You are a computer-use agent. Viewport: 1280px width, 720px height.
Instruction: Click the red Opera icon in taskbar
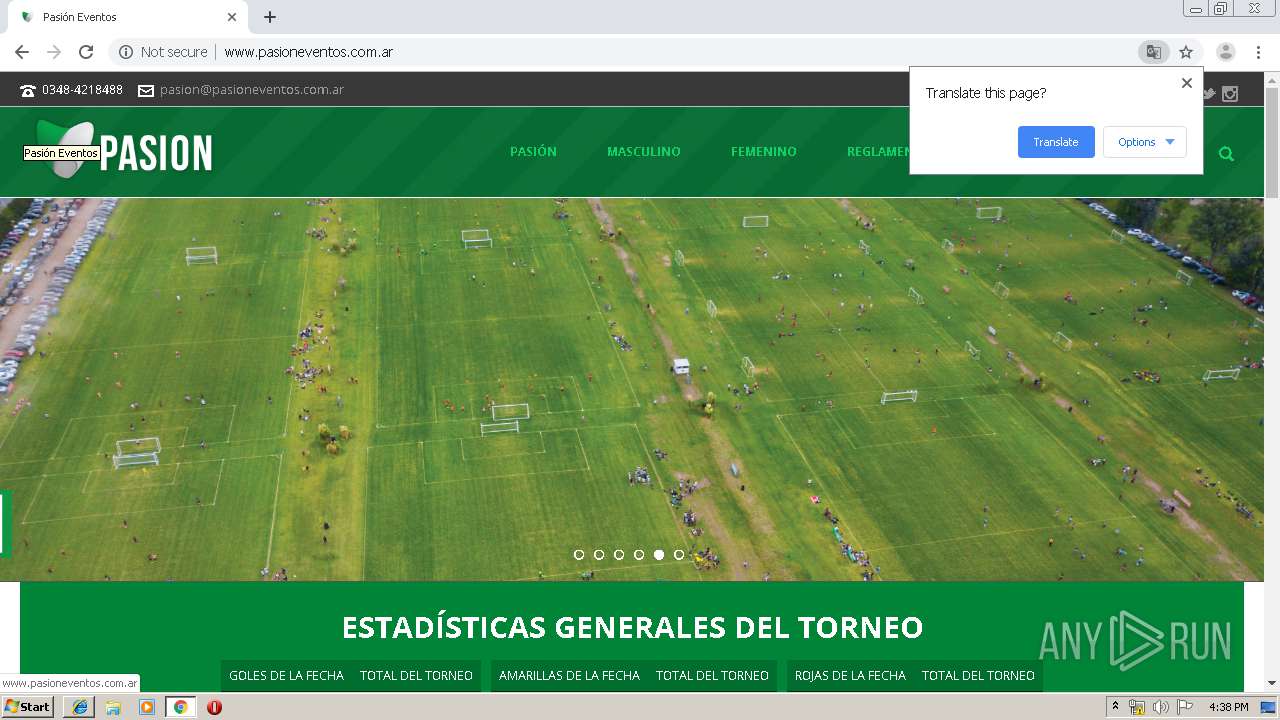pos(214,707)
